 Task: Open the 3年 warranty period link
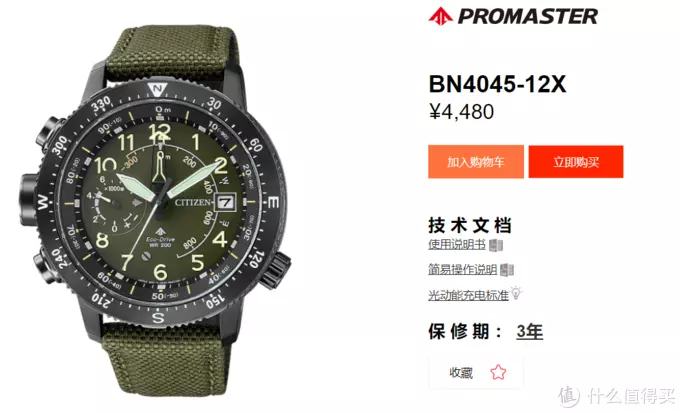[530, 332]
